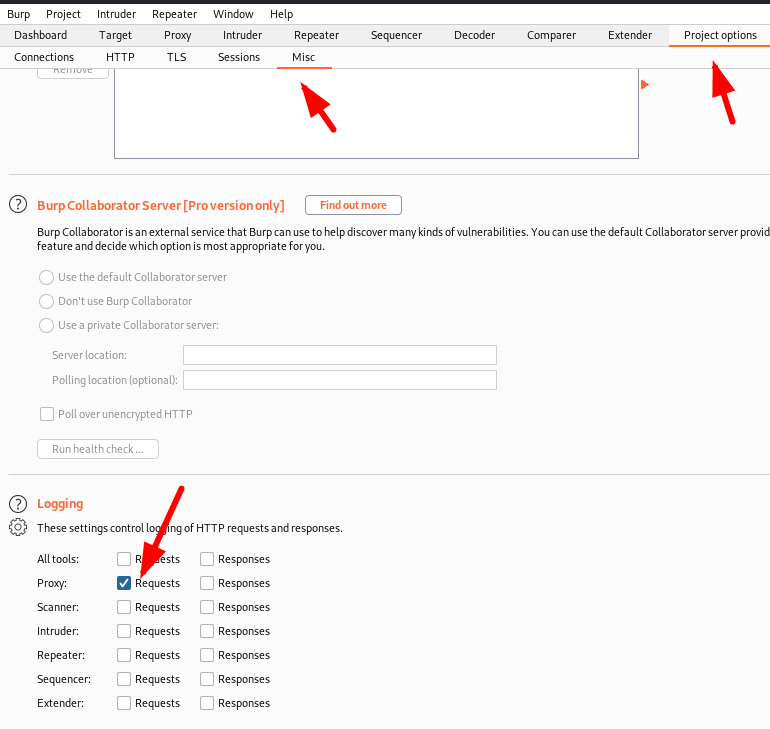
Task: Toggle Poll over unencrypted HTTP checkbox
Action: (47, 414)
